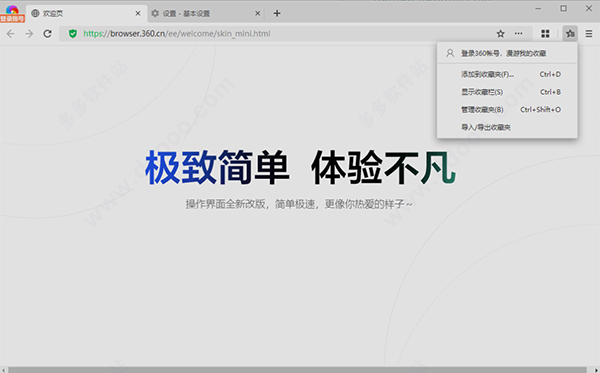Choose 导入/导出收藏夹 menu item
The height and width of the screenshot is (373, 600).
(x=507, y=127)
